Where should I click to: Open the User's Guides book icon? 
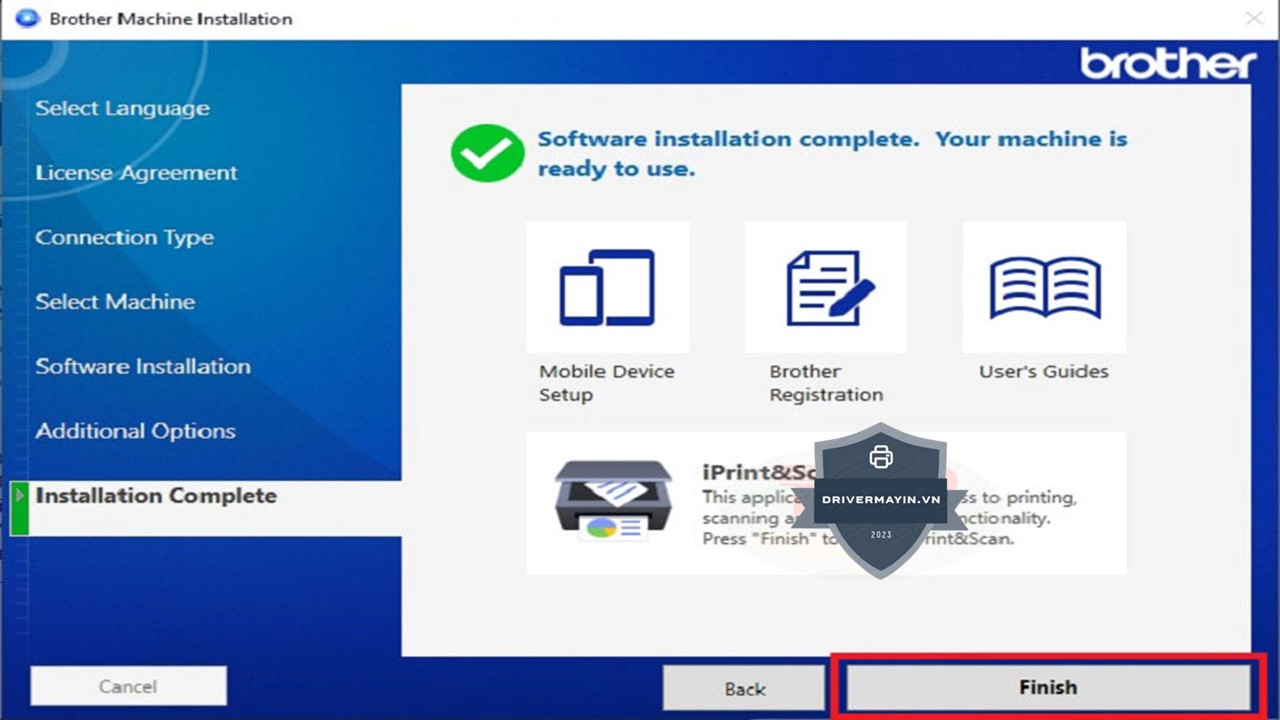[x=1044, y=288]
